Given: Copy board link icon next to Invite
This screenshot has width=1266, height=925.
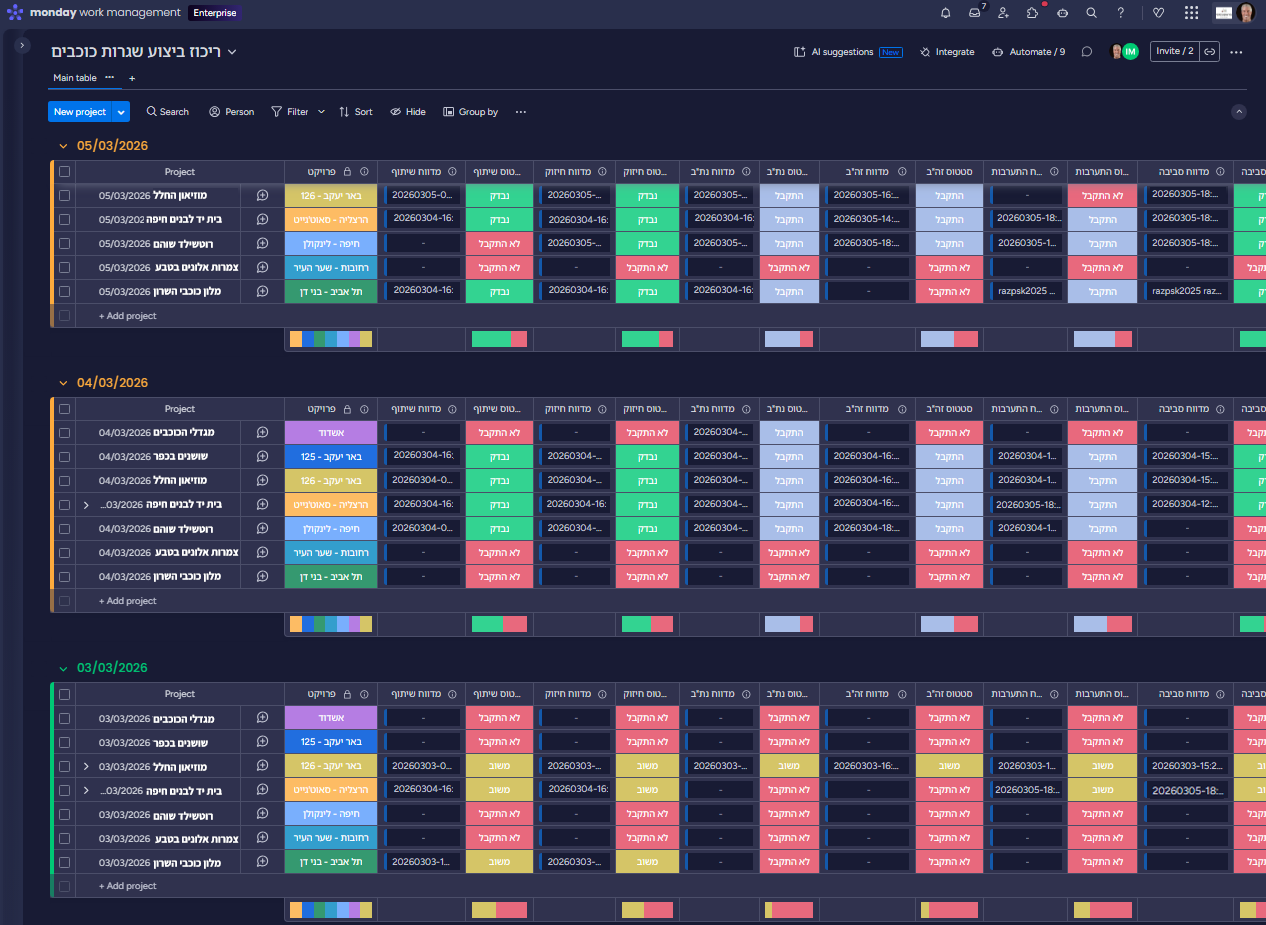Looking at the screenshot, I should (1209, 51).
